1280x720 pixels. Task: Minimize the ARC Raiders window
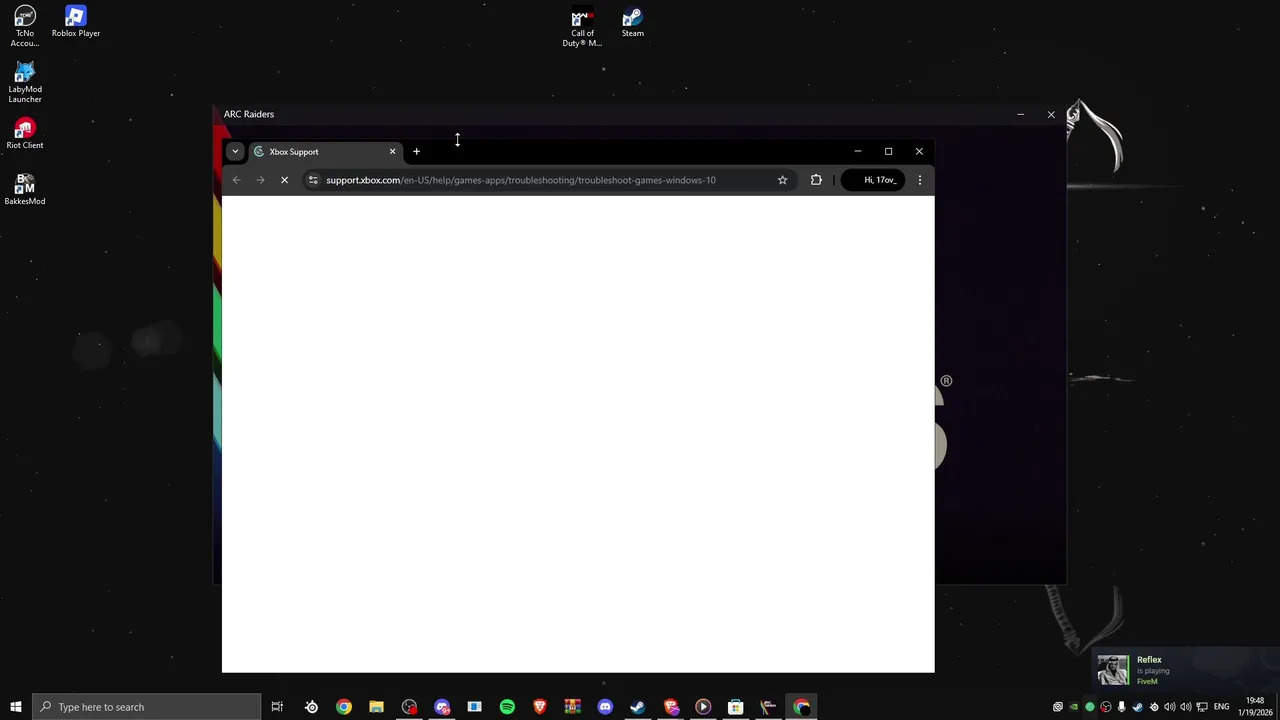coord(1020,114)
